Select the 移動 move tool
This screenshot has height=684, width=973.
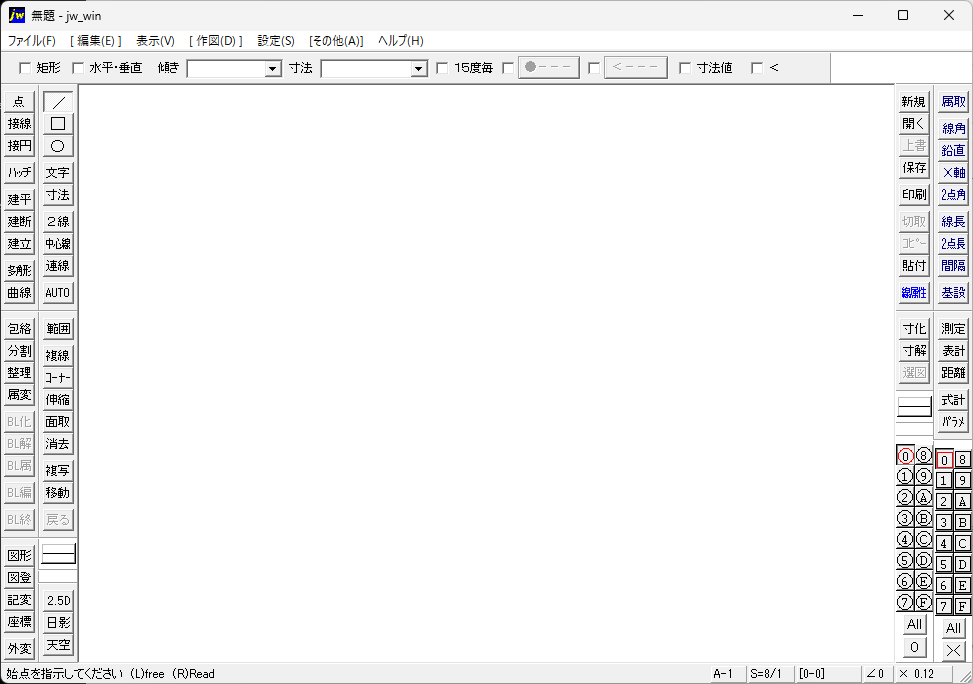pos(58,493)
